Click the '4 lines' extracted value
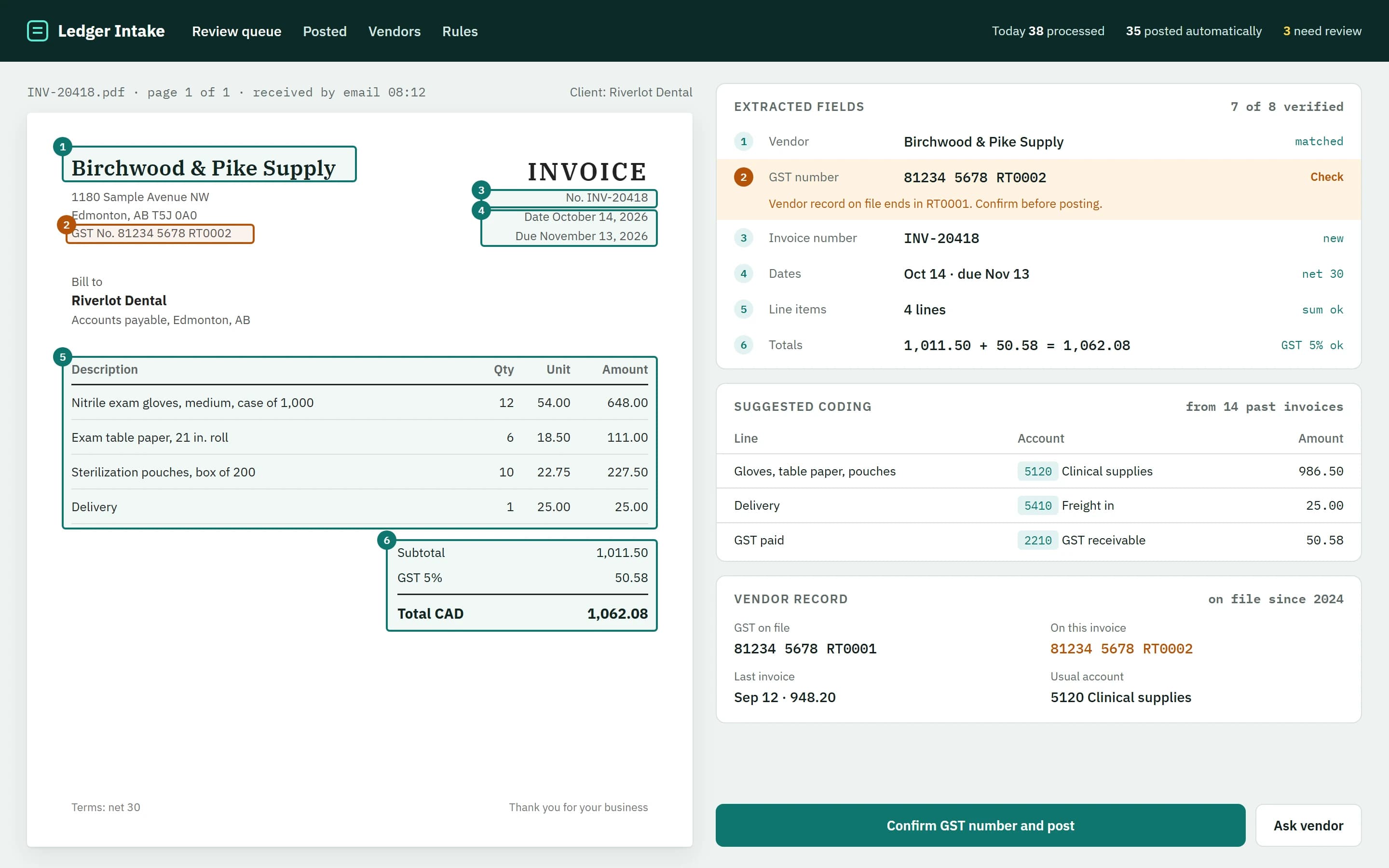The width and height of the screenshot is (1389, 868). click(925, 310)
